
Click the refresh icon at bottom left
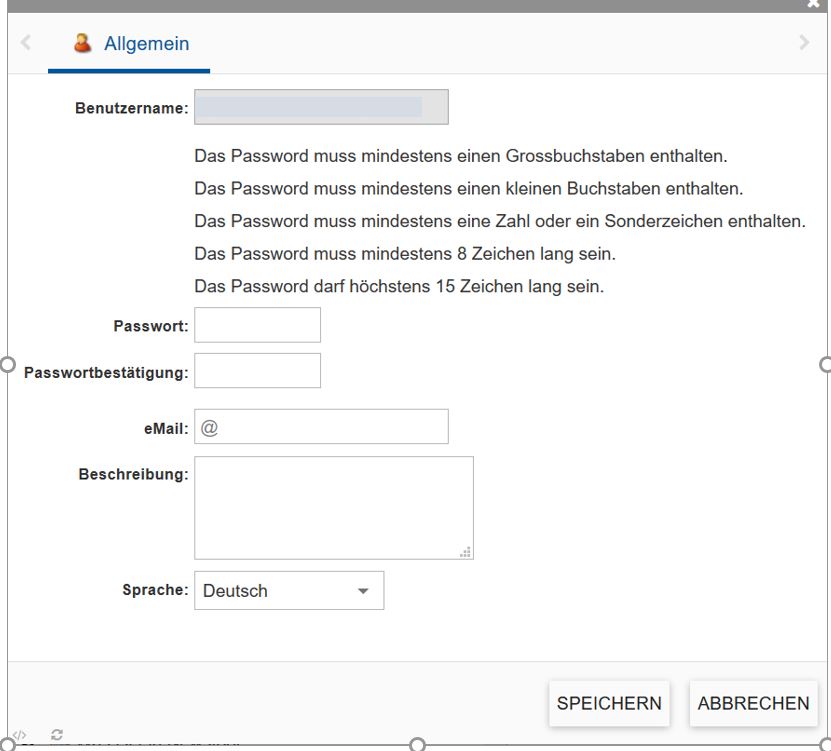[x=57, y=735]
